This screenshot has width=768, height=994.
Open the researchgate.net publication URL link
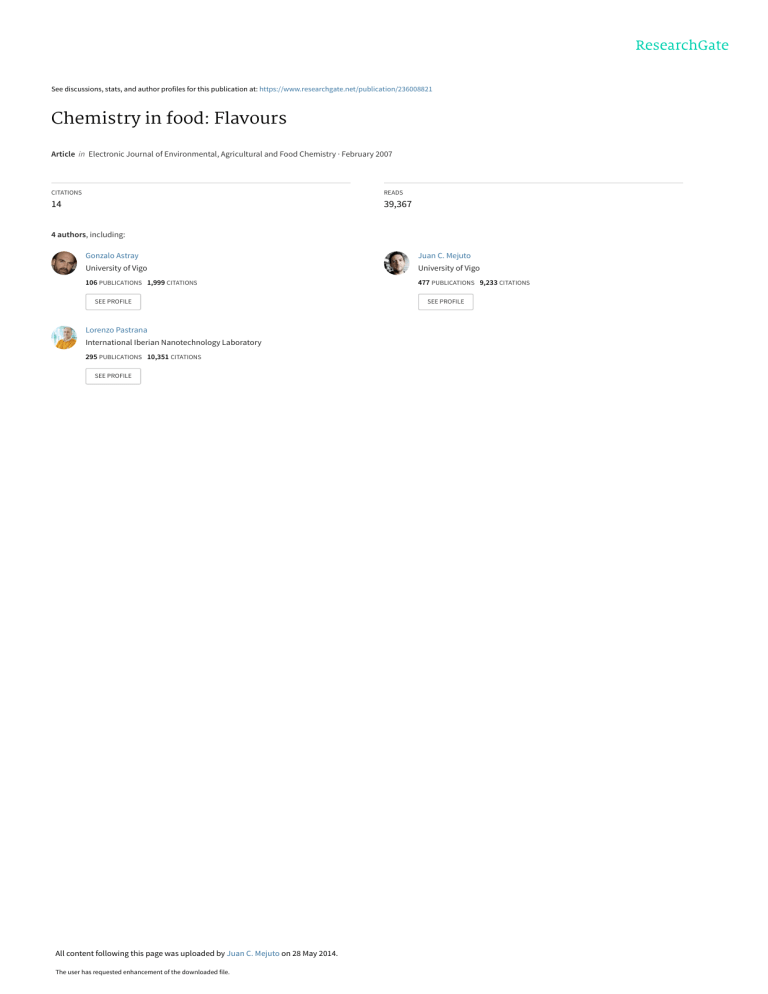coord(346,89)
